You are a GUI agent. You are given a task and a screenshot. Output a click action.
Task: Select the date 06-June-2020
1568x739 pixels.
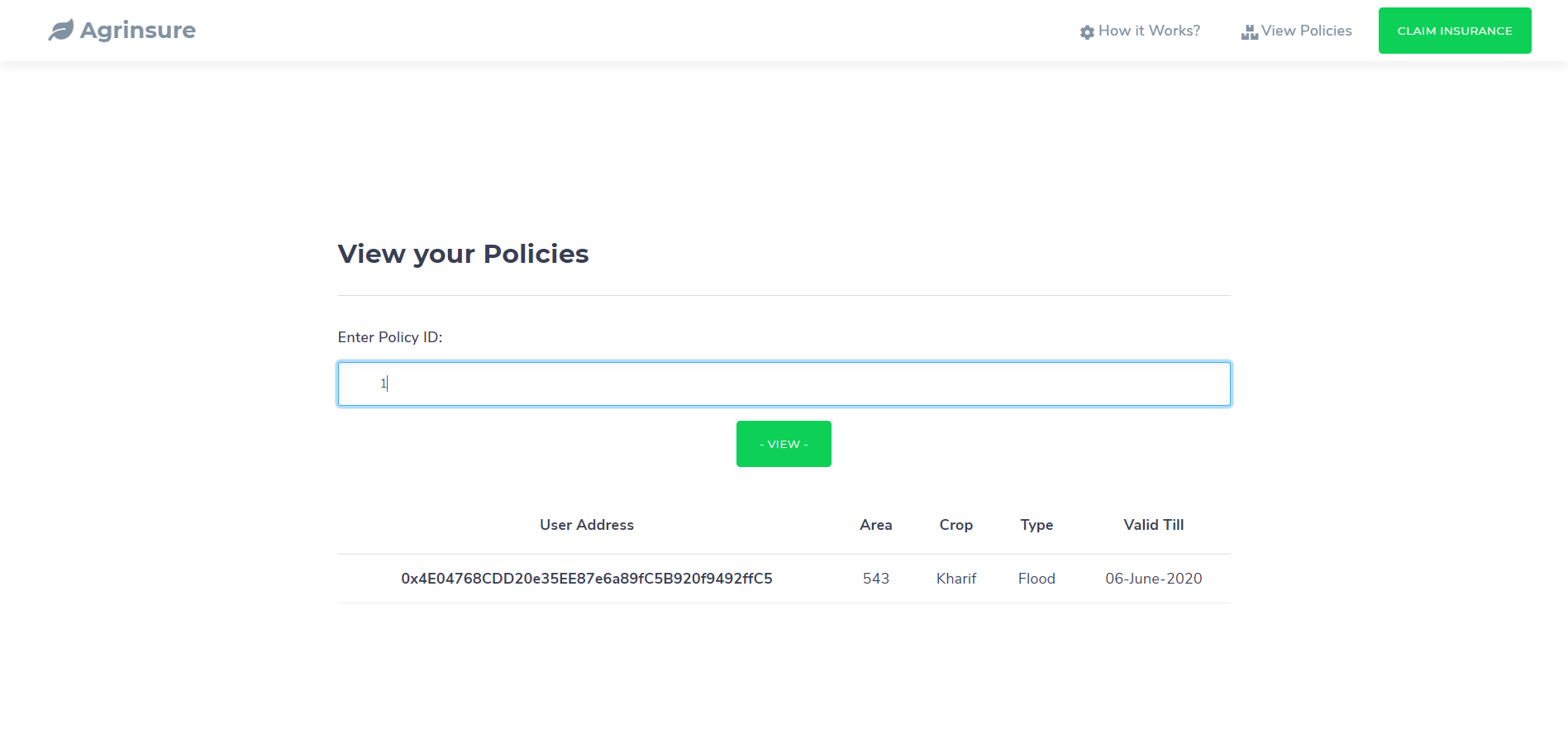(x=1154, y=579)
